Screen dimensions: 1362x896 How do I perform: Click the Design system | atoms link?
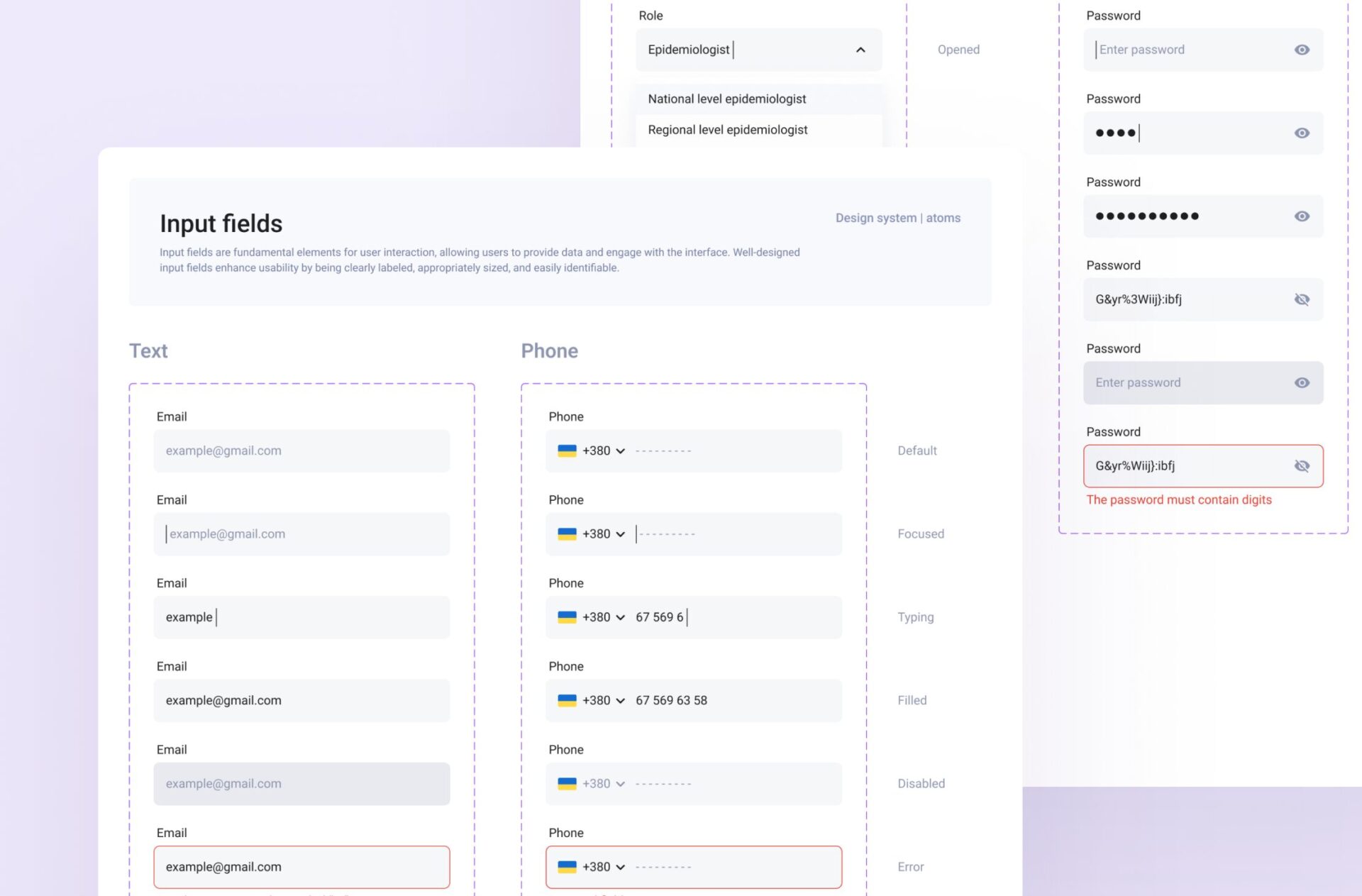click(x=897, y=218)
